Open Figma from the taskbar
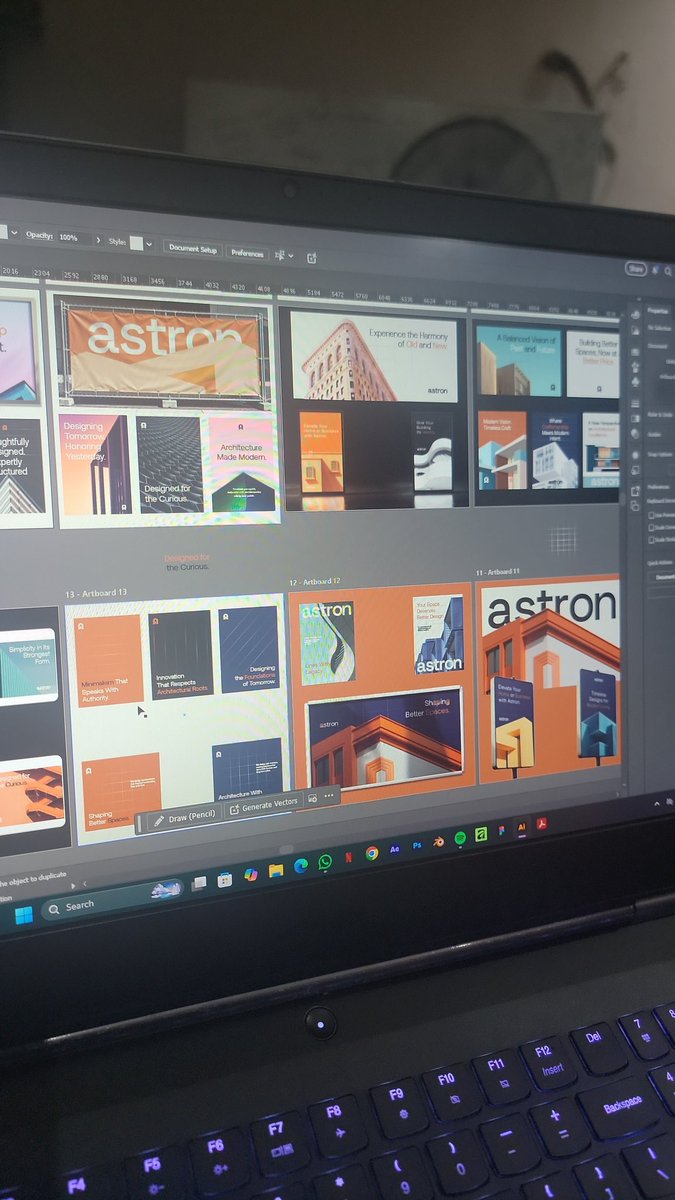Viewport: 675px width, 1200px height. coord(501,830)
